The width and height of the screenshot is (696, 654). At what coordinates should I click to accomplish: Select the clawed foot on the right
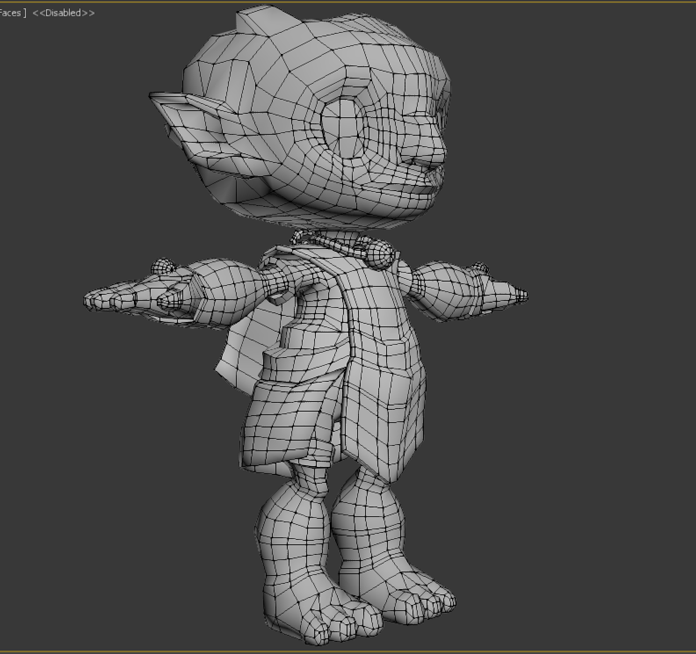[x=415, y=598]
